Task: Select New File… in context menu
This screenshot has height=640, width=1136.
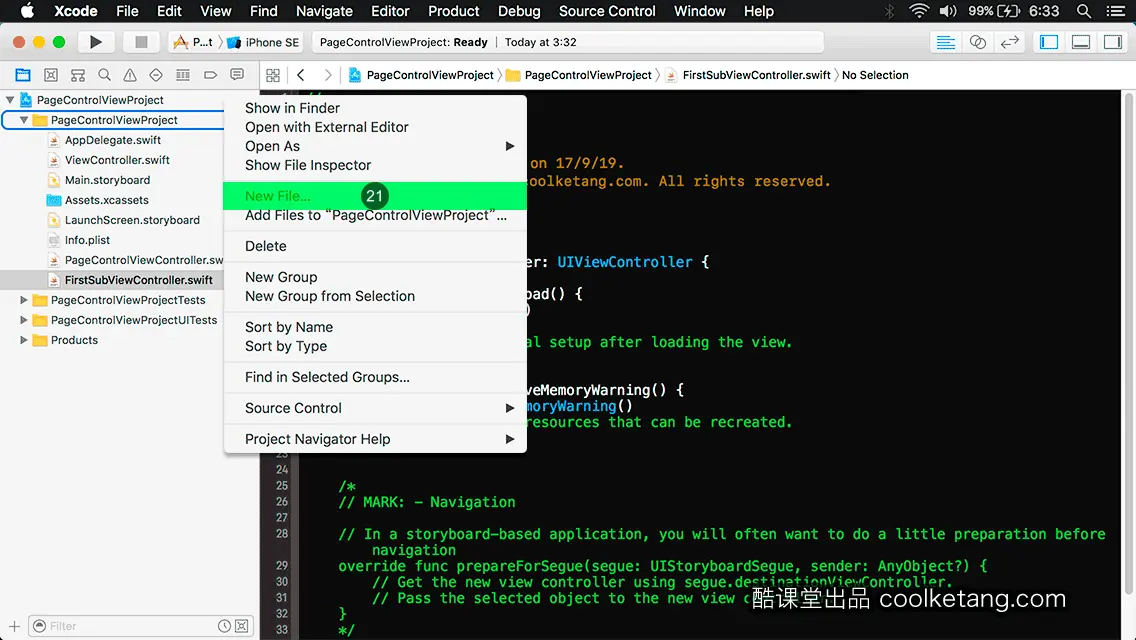Action: [x=375, y=196]
